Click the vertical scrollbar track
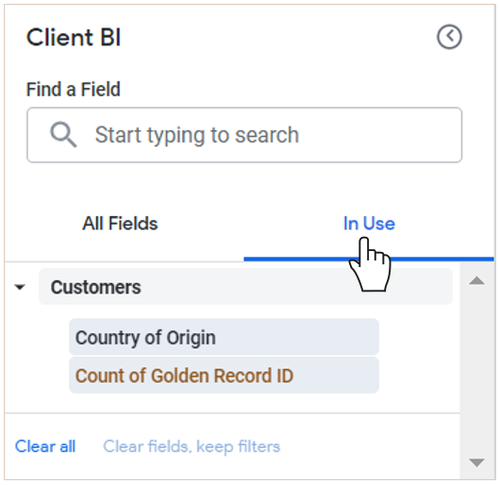The width and height of the screenshot is (500, 485). [477, 371]
